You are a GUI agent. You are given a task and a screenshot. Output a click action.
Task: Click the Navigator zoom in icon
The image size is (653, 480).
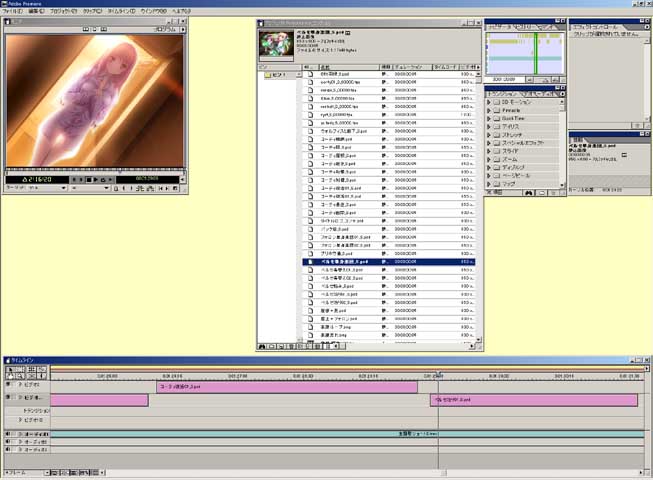pos(556,79)
